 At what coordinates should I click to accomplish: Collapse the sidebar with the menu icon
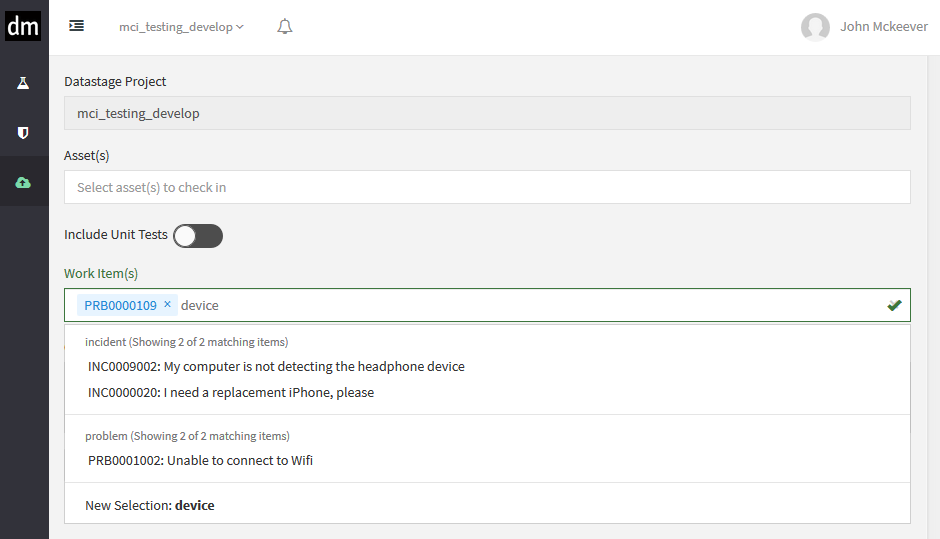(77, 27)
